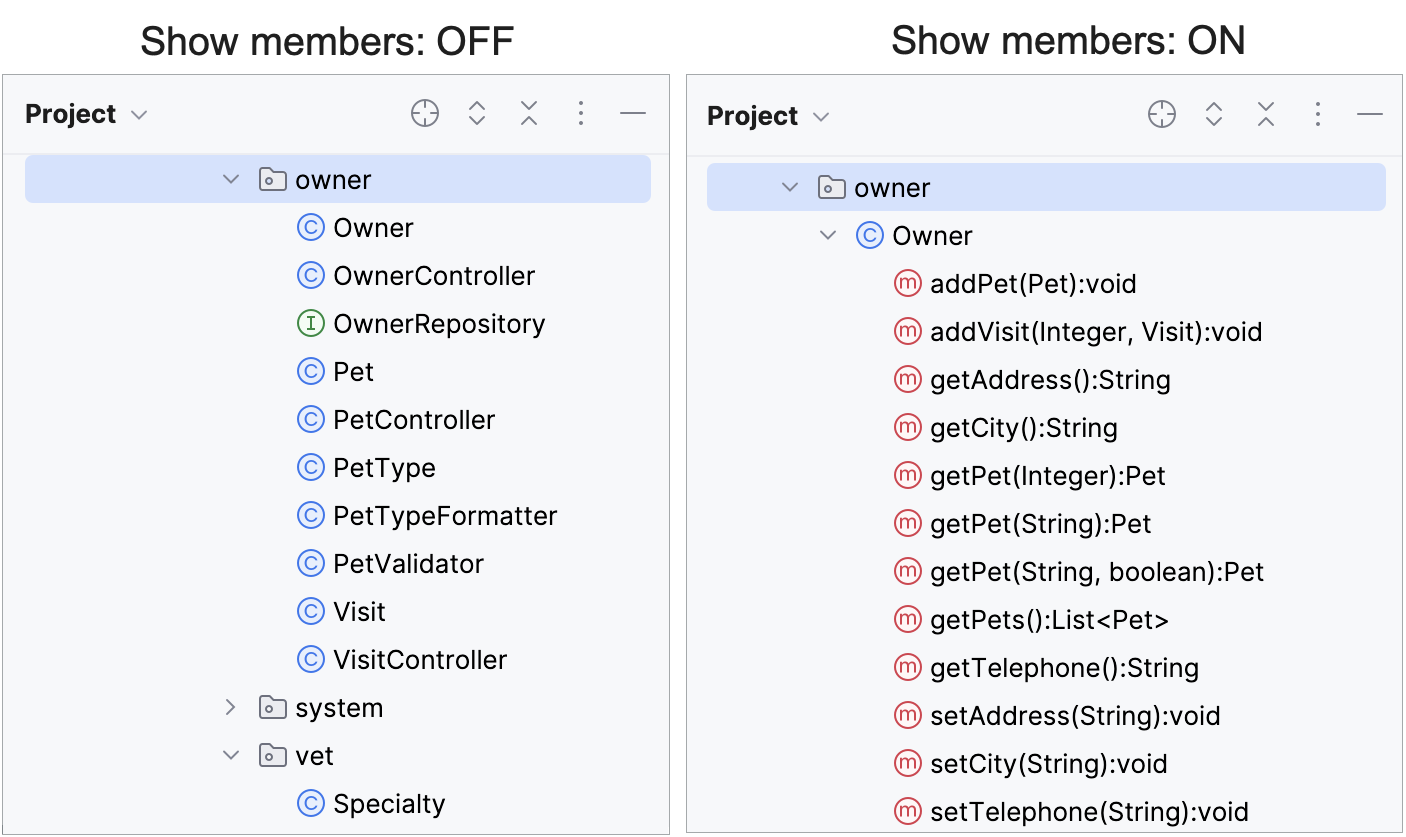The height and width of the screenshot is (837, 1406).
Task: Click the Collapse All icon in right panel
Action: pyautogui.click(x=1266, y=114)
